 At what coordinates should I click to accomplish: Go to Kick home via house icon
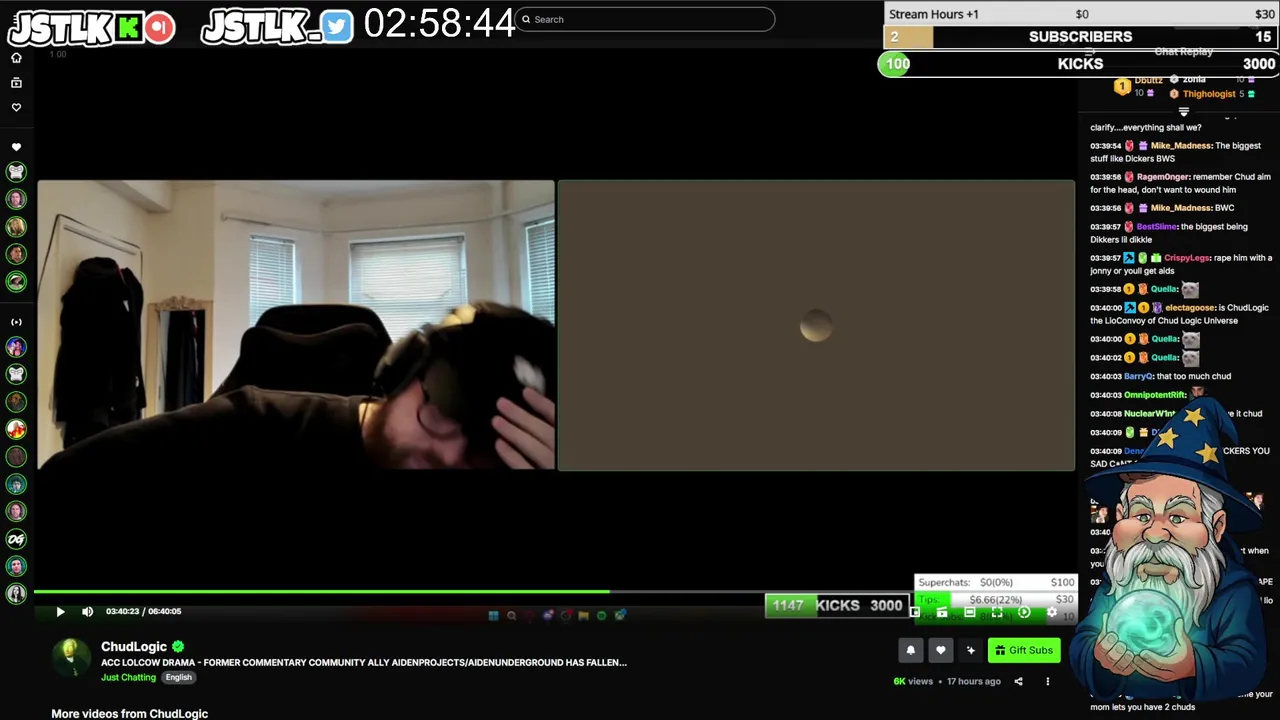(x=16, y=58)
